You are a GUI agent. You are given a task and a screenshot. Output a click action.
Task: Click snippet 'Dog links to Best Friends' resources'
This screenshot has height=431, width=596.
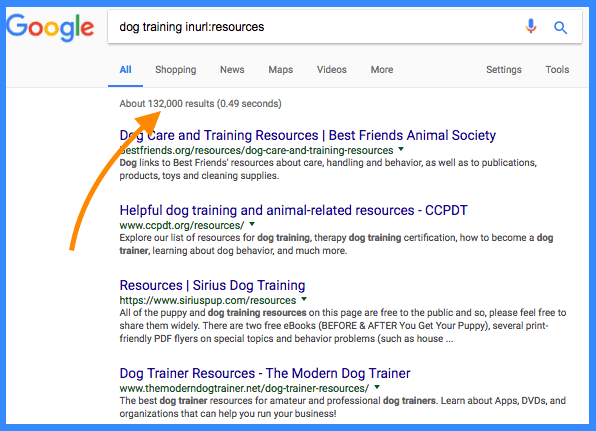point(328,169)
